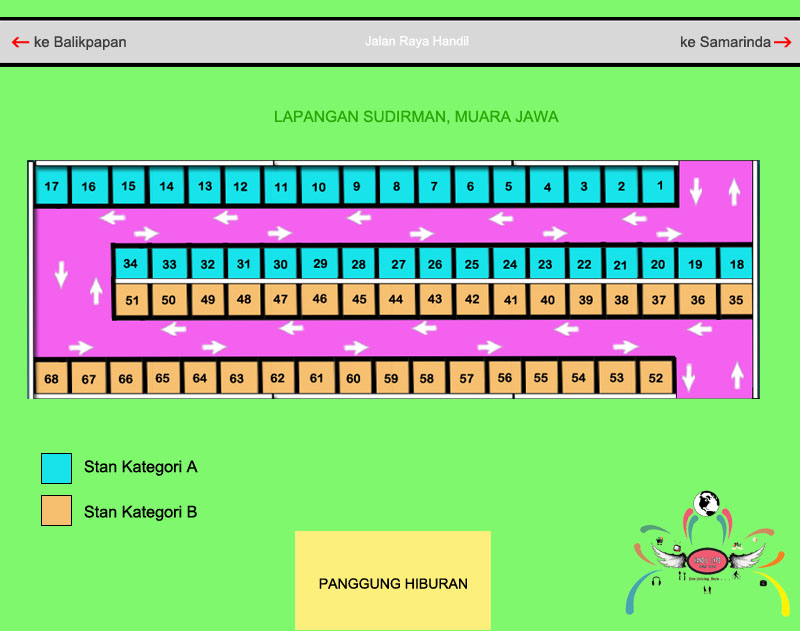
Task: Choose stand number 17
Action: (52, 187)
